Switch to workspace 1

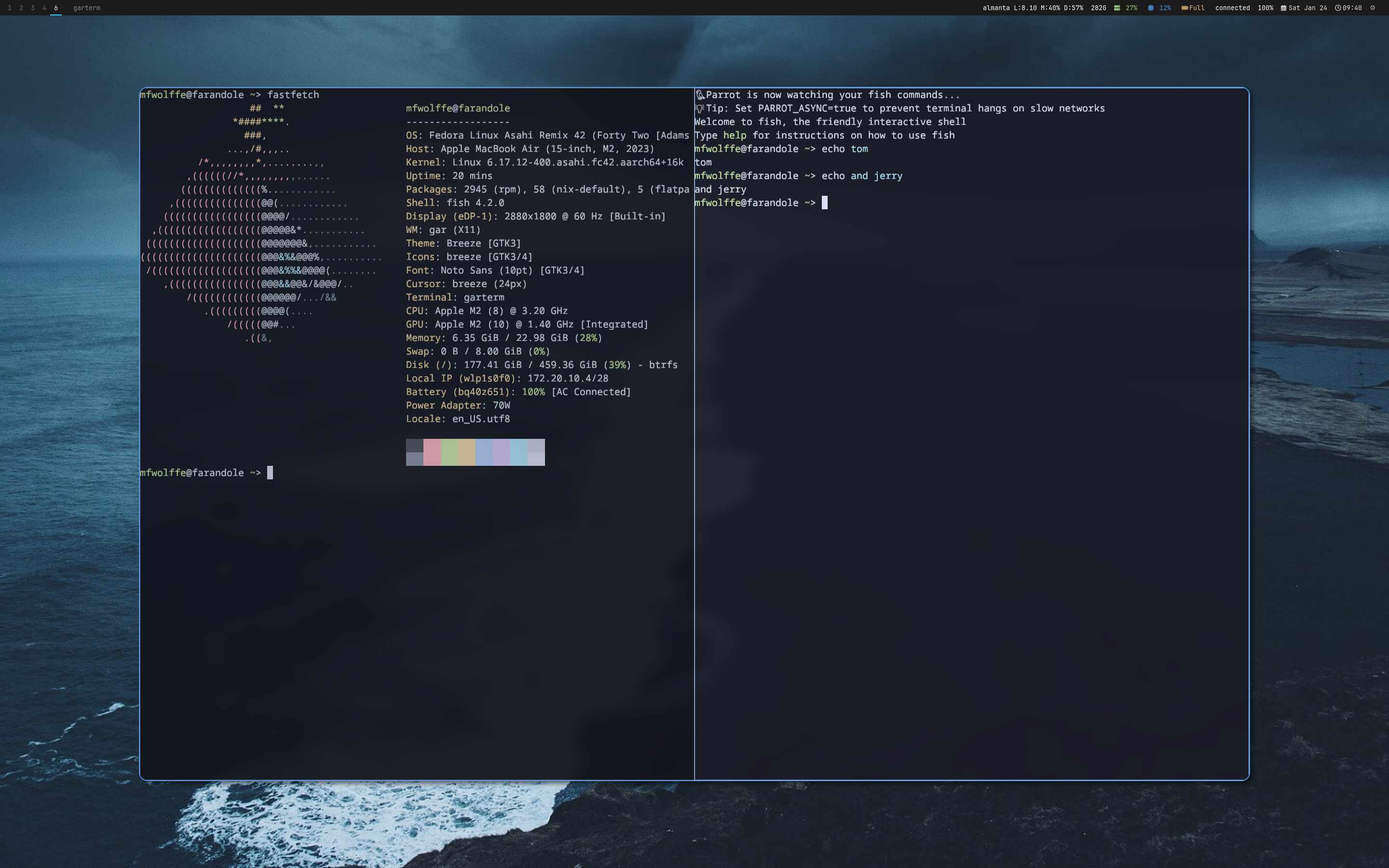tap(10, 8)
